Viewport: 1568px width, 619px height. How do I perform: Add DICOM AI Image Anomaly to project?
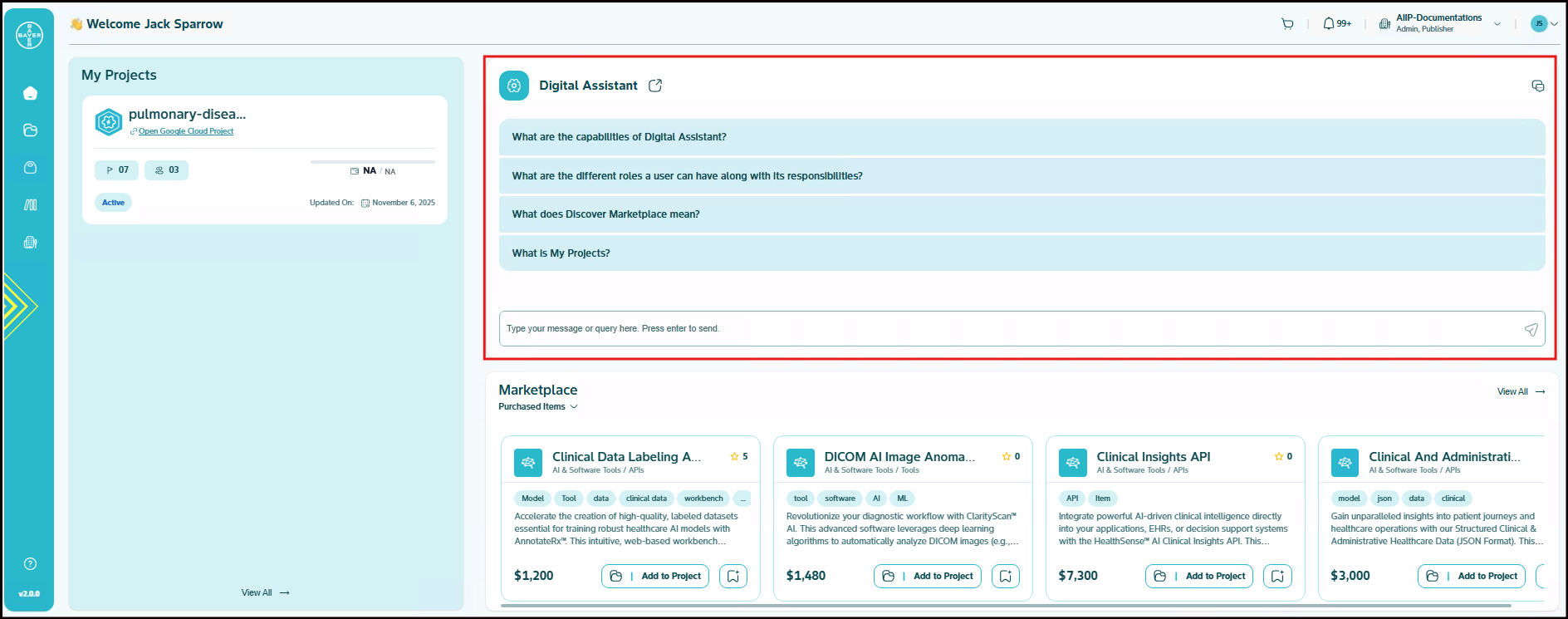click(x=927, y=576)
